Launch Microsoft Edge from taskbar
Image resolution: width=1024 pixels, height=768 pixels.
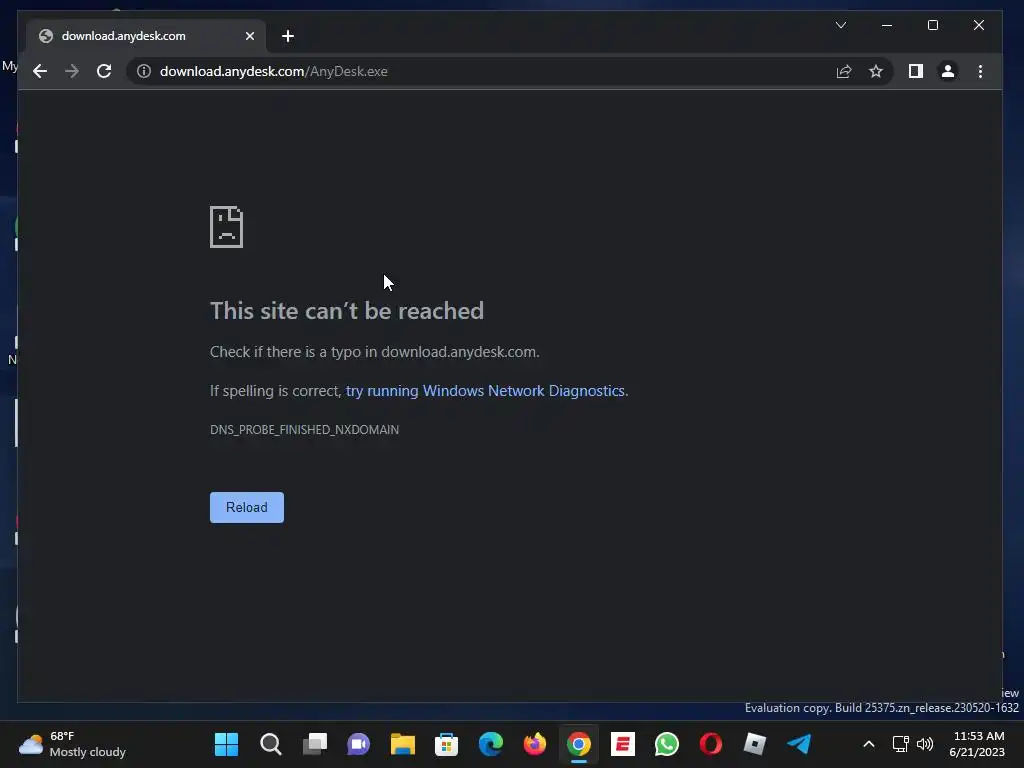490,744
